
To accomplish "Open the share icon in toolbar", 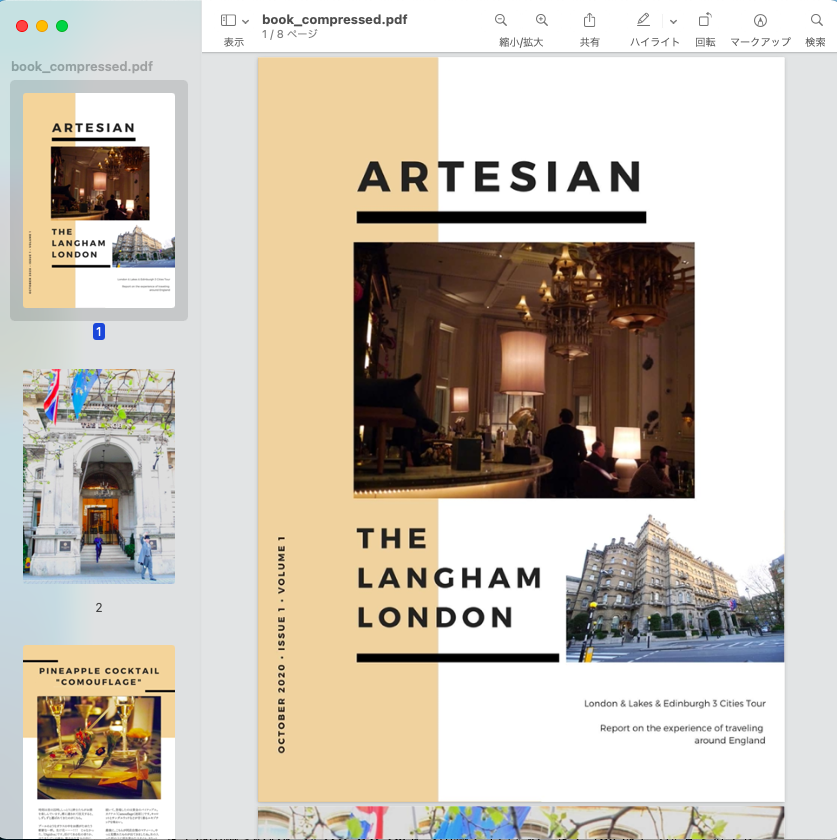I will coord(589,20).
